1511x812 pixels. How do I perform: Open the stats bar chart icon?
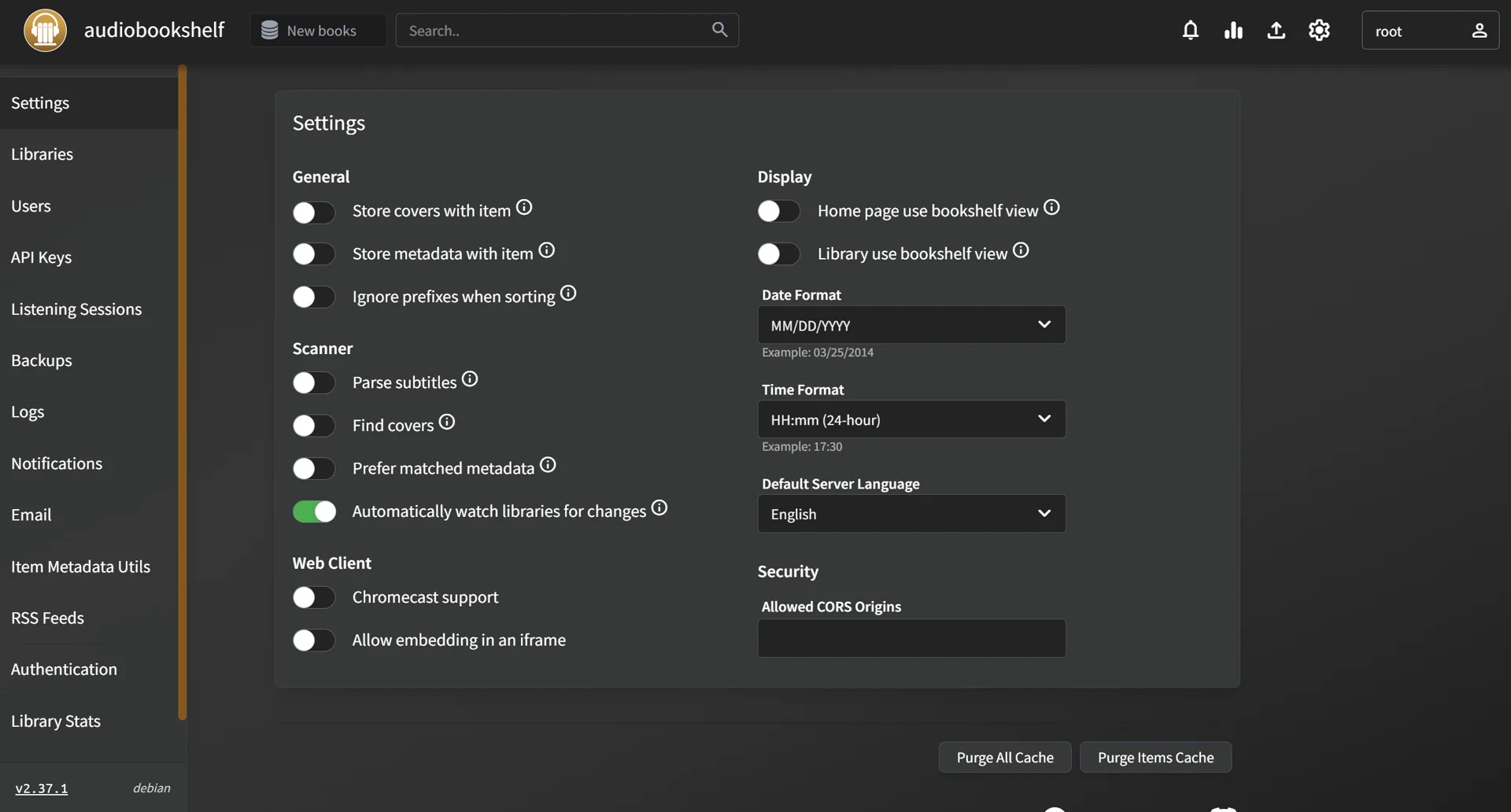tap(1233, 30)
